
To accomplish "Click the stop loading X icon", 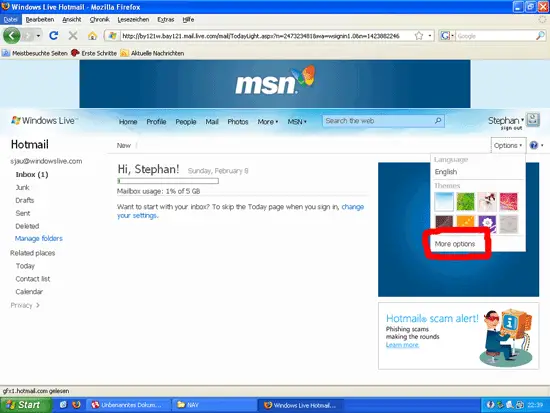I will [73, 35].
